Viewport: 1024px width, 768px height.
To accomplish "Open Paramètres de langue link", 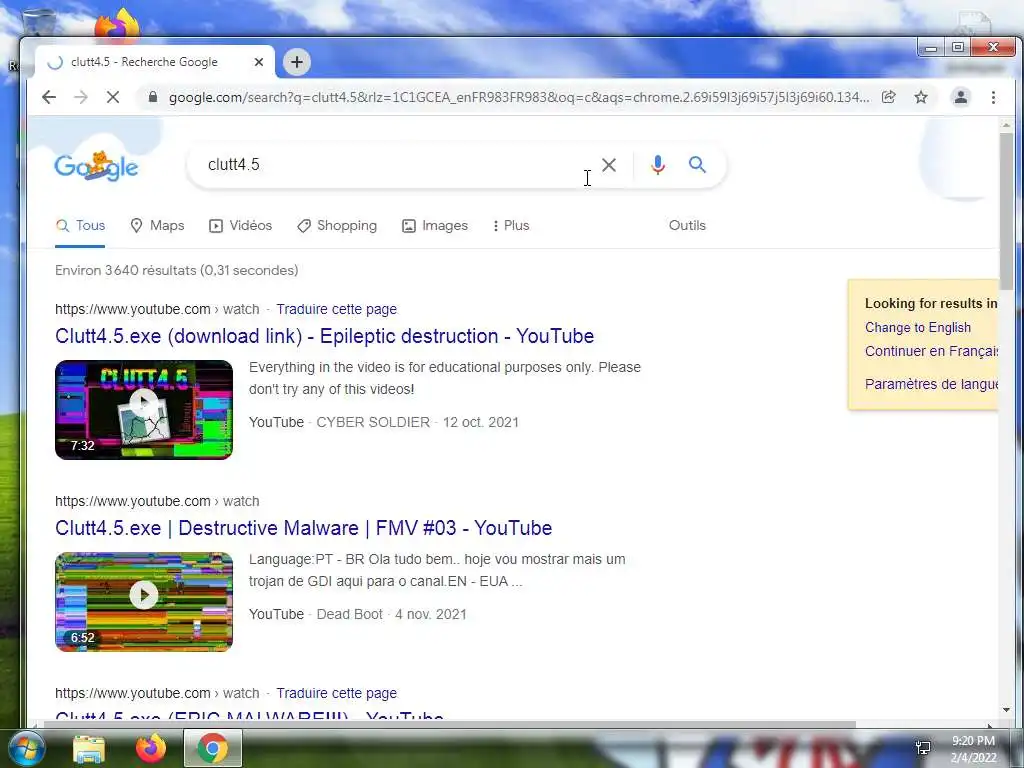I will [931, 383].
